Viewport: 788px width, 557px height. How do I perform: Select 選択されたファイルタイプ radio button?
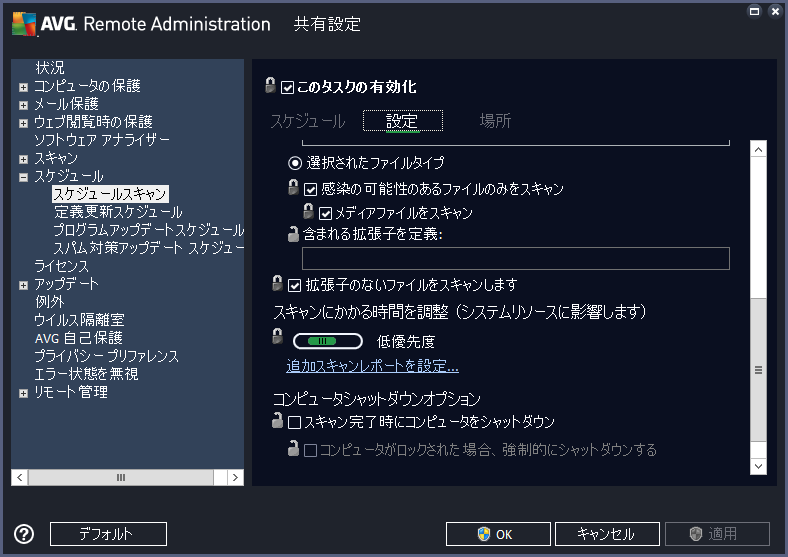[x=295, y=163]
